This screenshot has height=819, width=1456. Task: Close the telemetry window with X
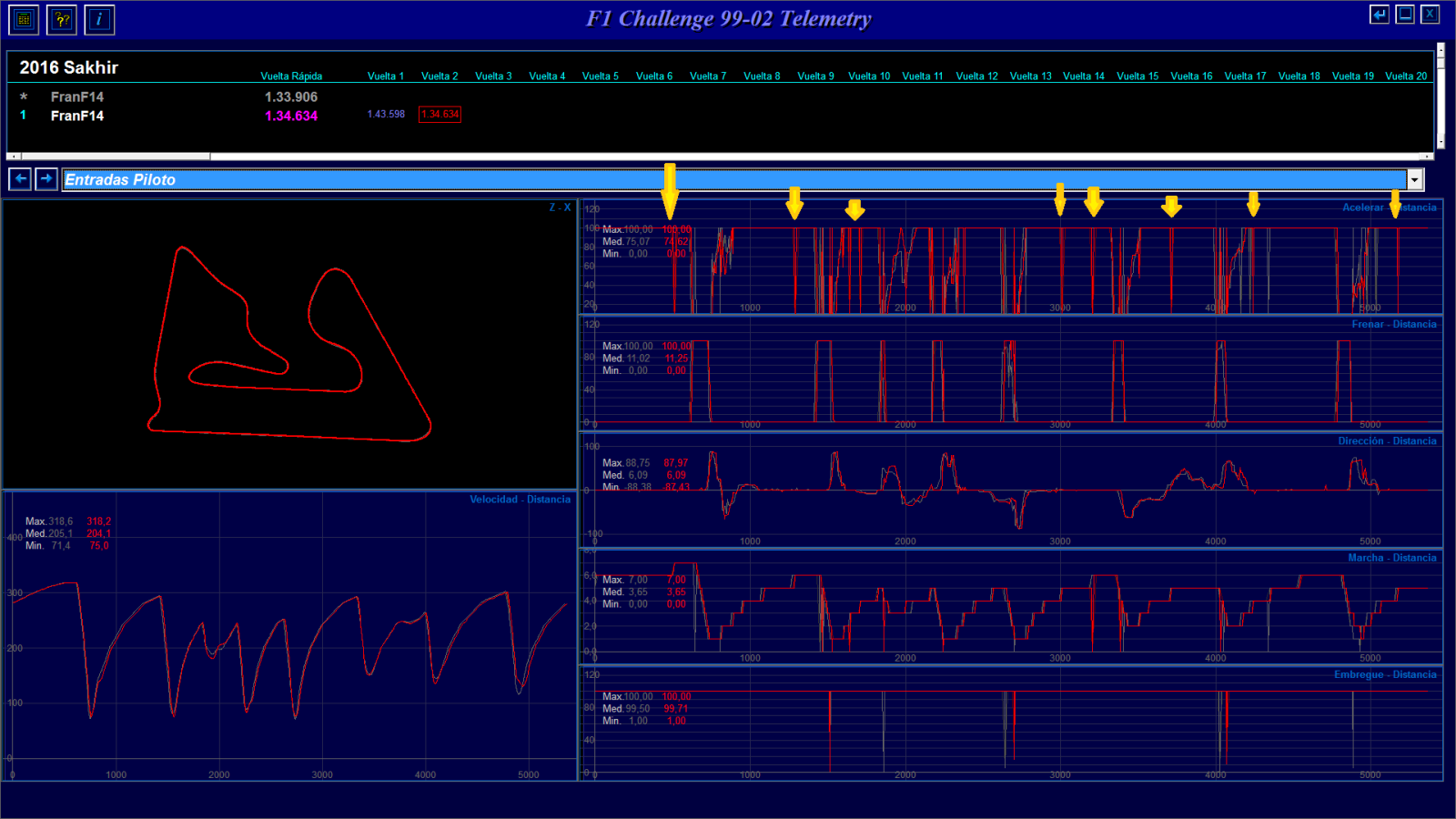(1431, 15)
